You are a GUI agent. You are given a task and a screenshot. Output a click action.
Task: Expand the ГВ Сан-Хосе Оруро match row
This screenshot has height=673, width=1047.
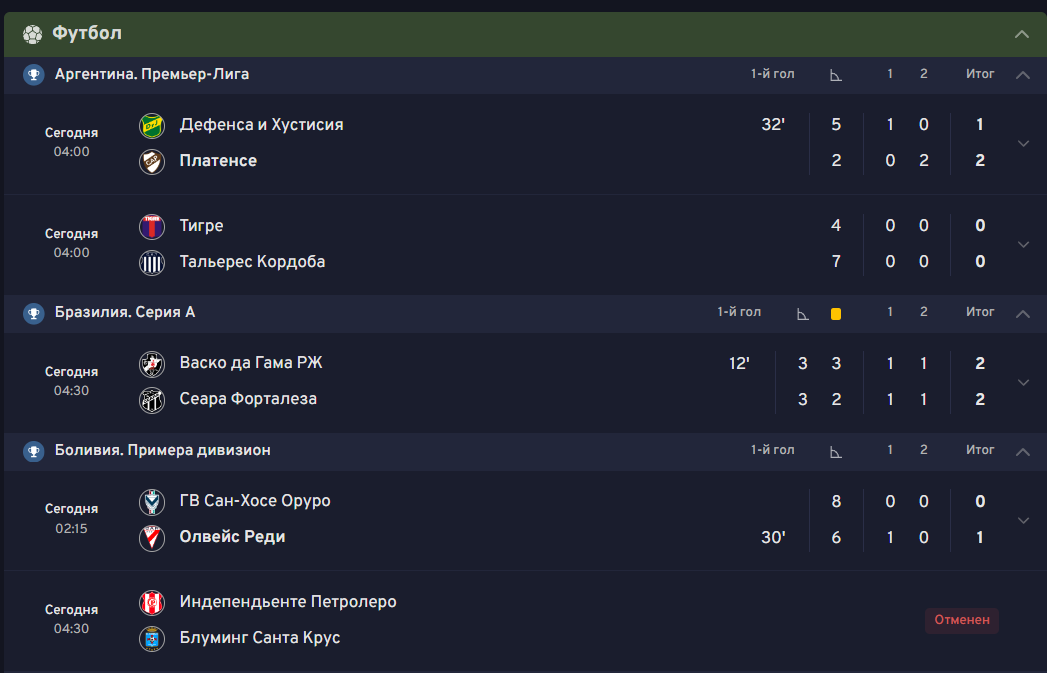click(x=1023, y=520)
